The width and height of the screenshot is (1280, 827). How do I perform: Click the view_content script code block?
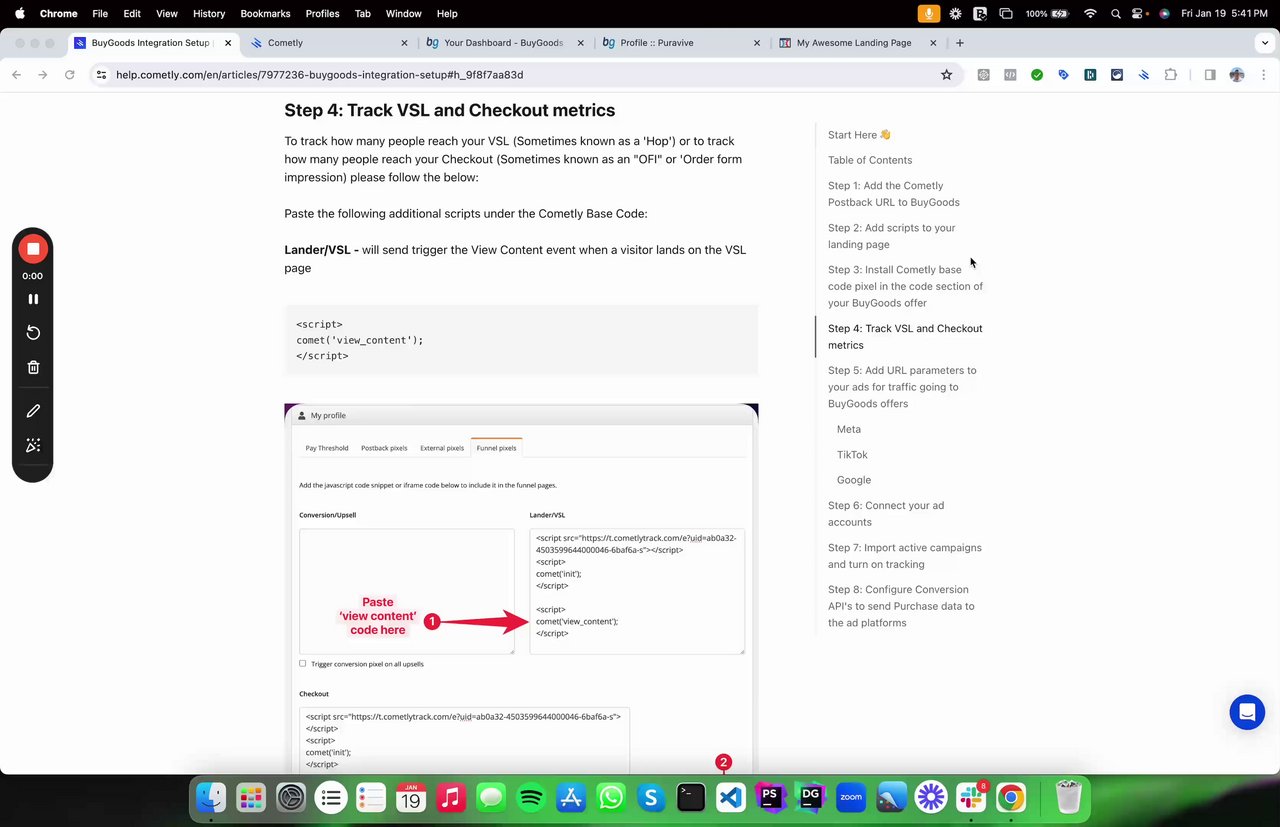tap(521, 340)
